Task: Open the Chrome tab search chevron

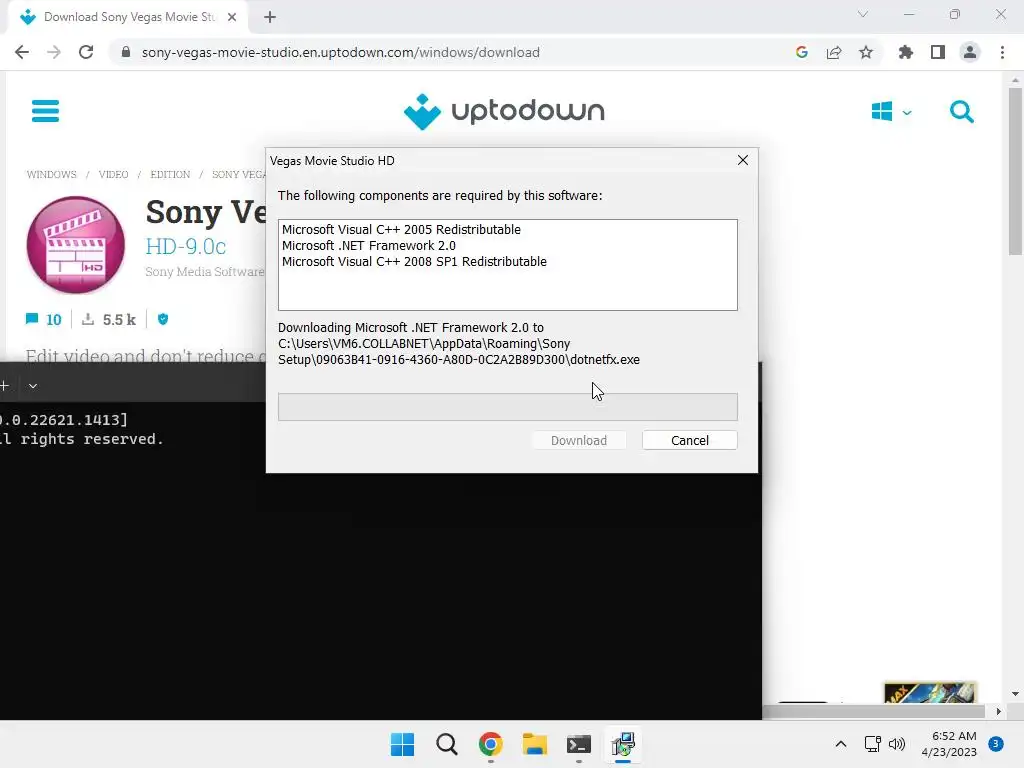Action: click(x=863, y=14)
